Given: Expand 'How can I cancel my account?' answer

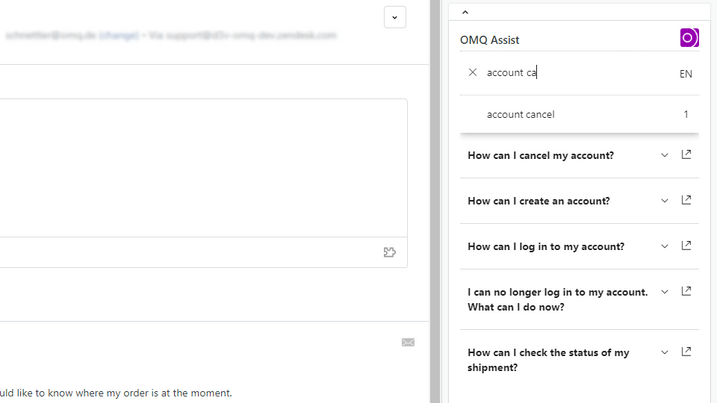Looking at the screenshot, I should (x=664, y=156).
